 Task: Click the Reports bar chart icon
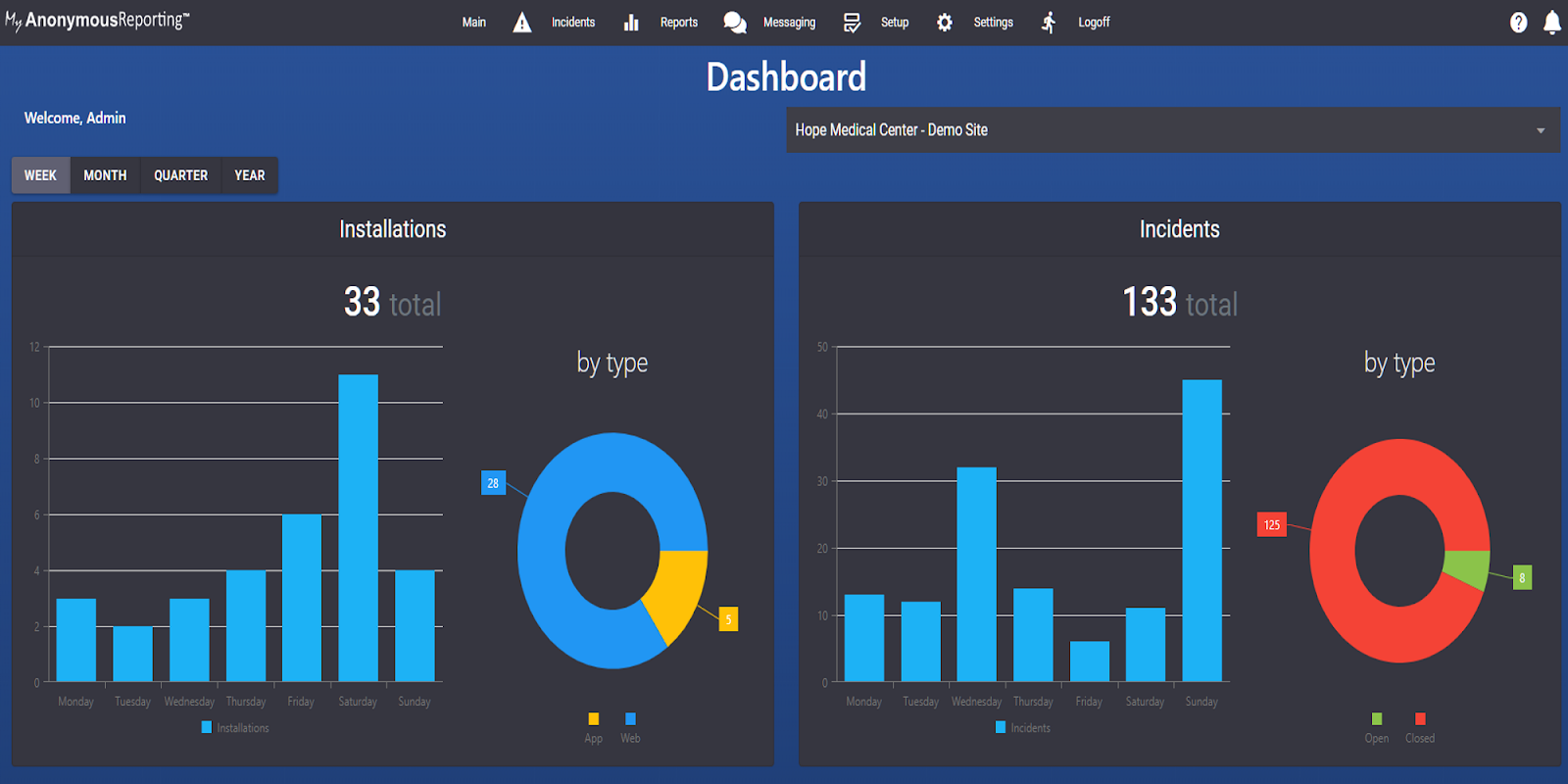[631, 23]
